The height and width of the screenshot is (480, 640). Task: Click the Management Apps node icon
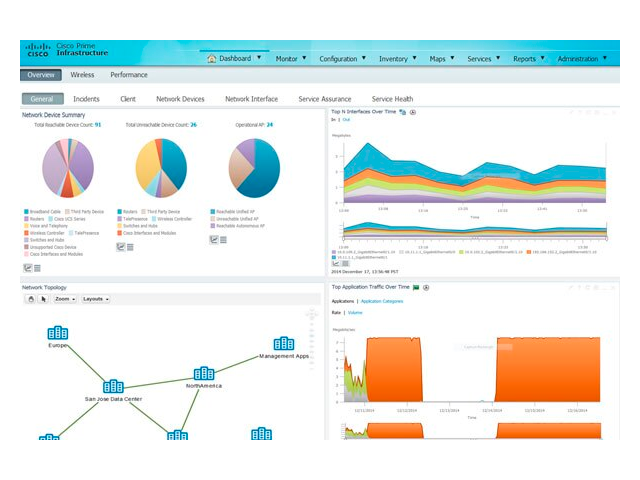(x=283, y=343)
